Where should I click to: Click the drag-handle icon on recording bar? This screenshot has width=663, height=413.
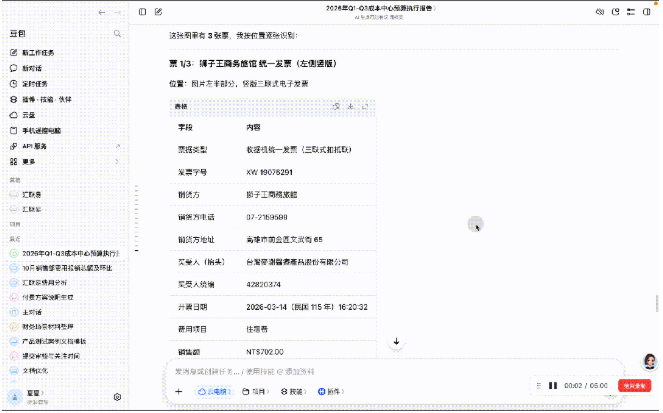(539, 386)
